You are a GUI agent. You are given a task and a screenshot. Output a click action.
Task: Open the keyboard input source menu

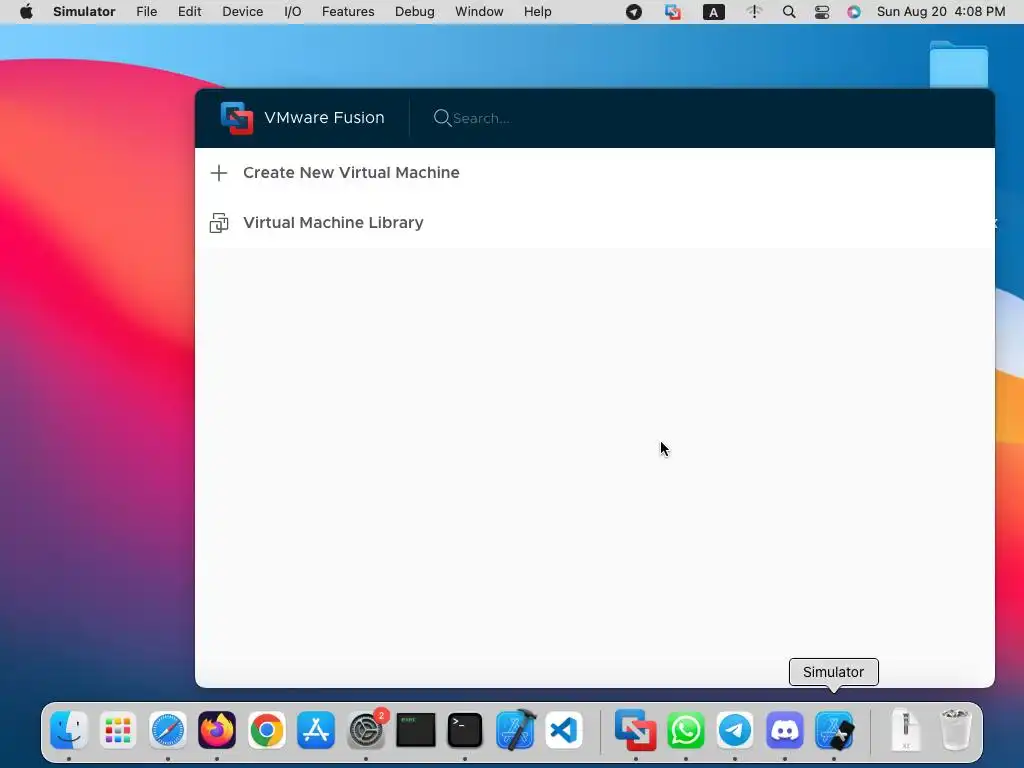(x=713, y=12)
